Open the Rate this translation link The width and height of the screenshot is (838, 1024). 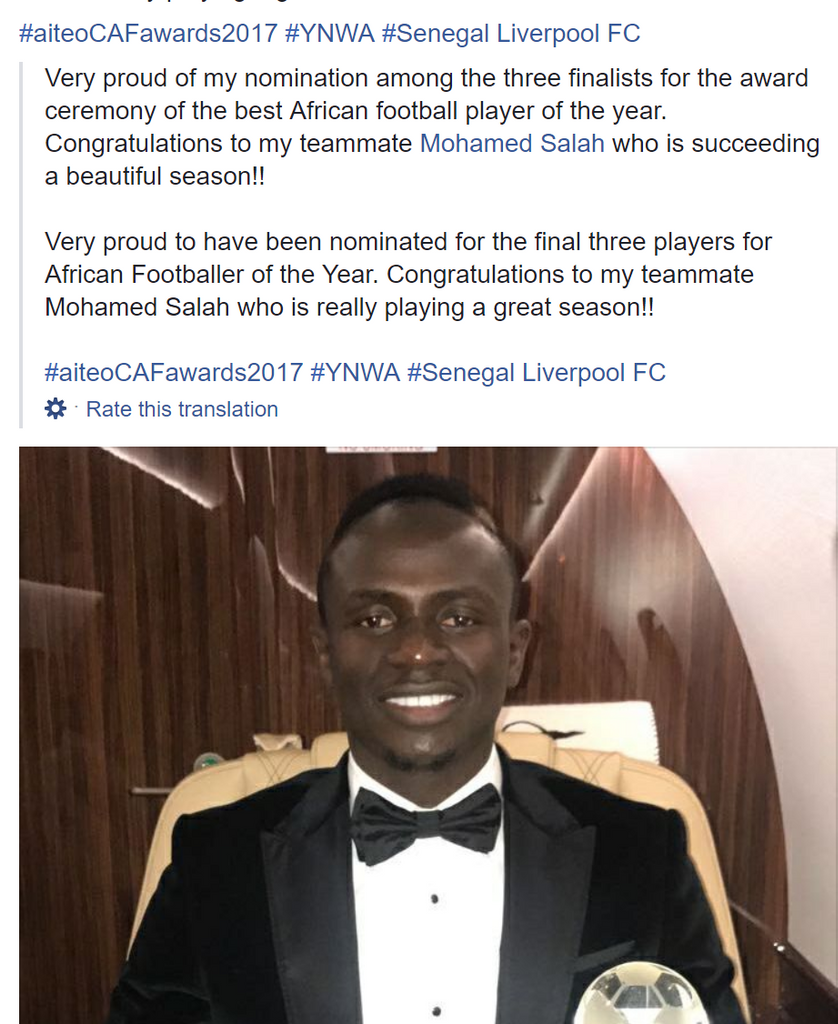pyautogui.click(x=182, y=409)
